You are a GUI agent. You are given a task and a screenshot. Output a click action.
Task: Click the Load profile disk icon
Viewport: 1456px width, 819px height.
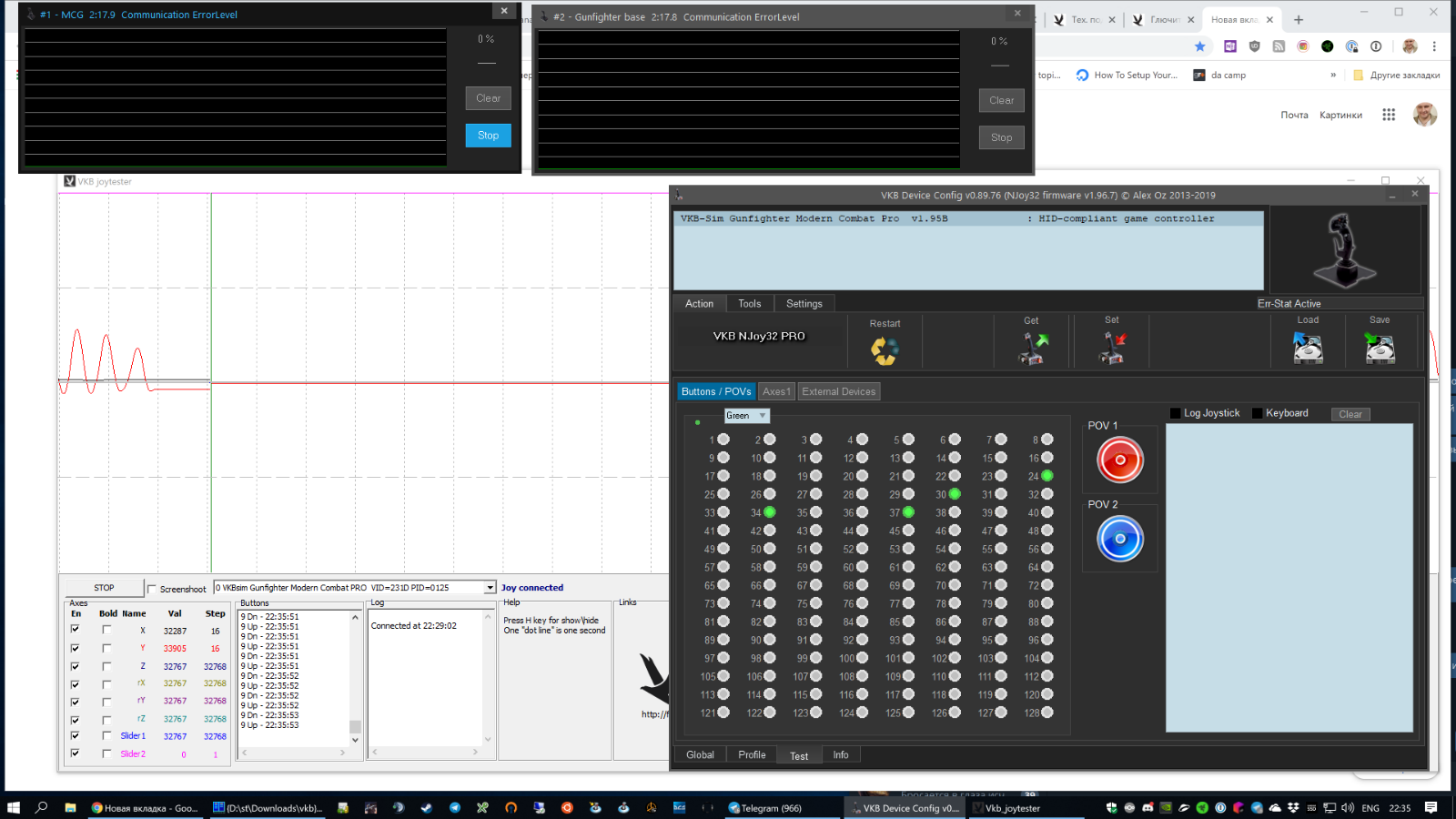pyautogui.click(x=1308, y=348)
